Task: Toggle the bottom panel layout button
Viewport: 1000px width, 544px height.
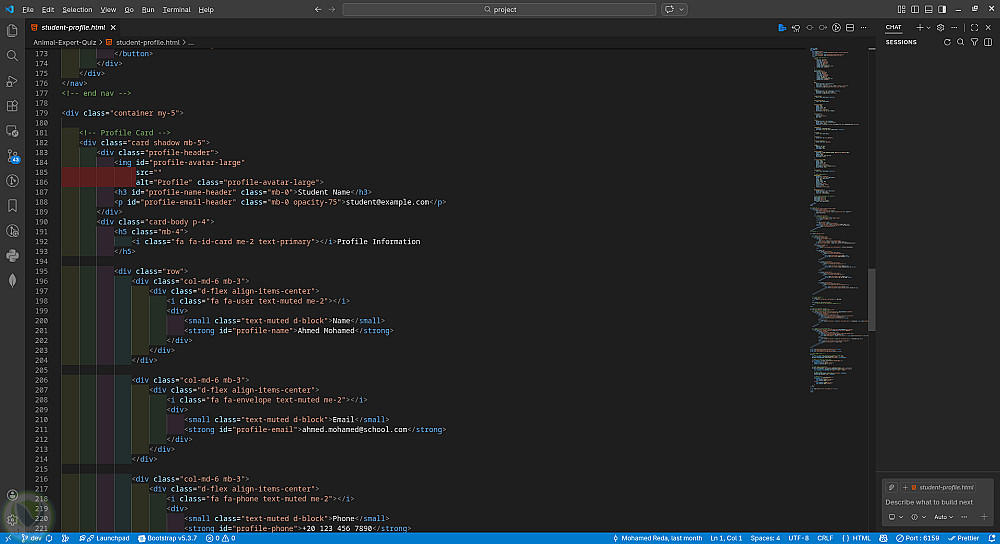Action: (930, 9)
